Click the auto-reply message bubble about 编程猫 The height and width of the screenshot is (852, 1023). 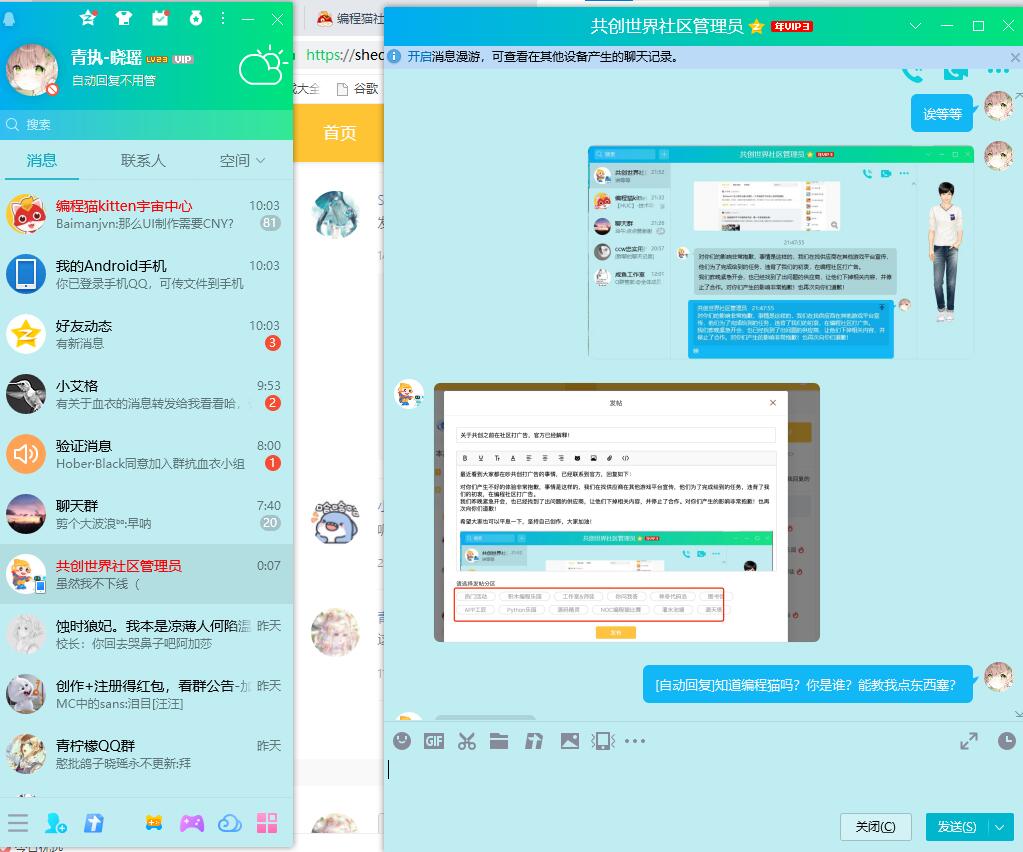(807, 684)
